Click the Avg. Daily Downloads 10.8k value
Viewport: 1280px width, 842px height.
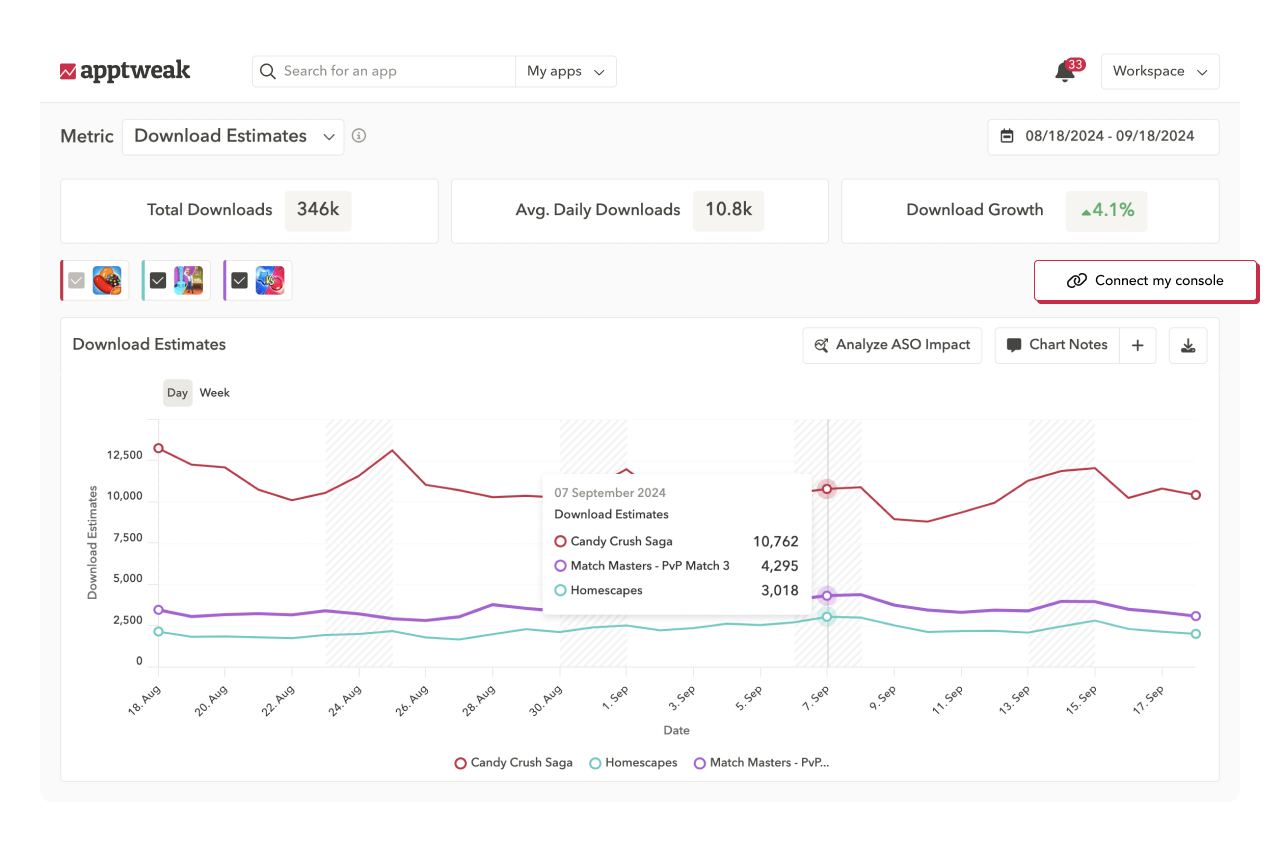click(x=728, y=210)
